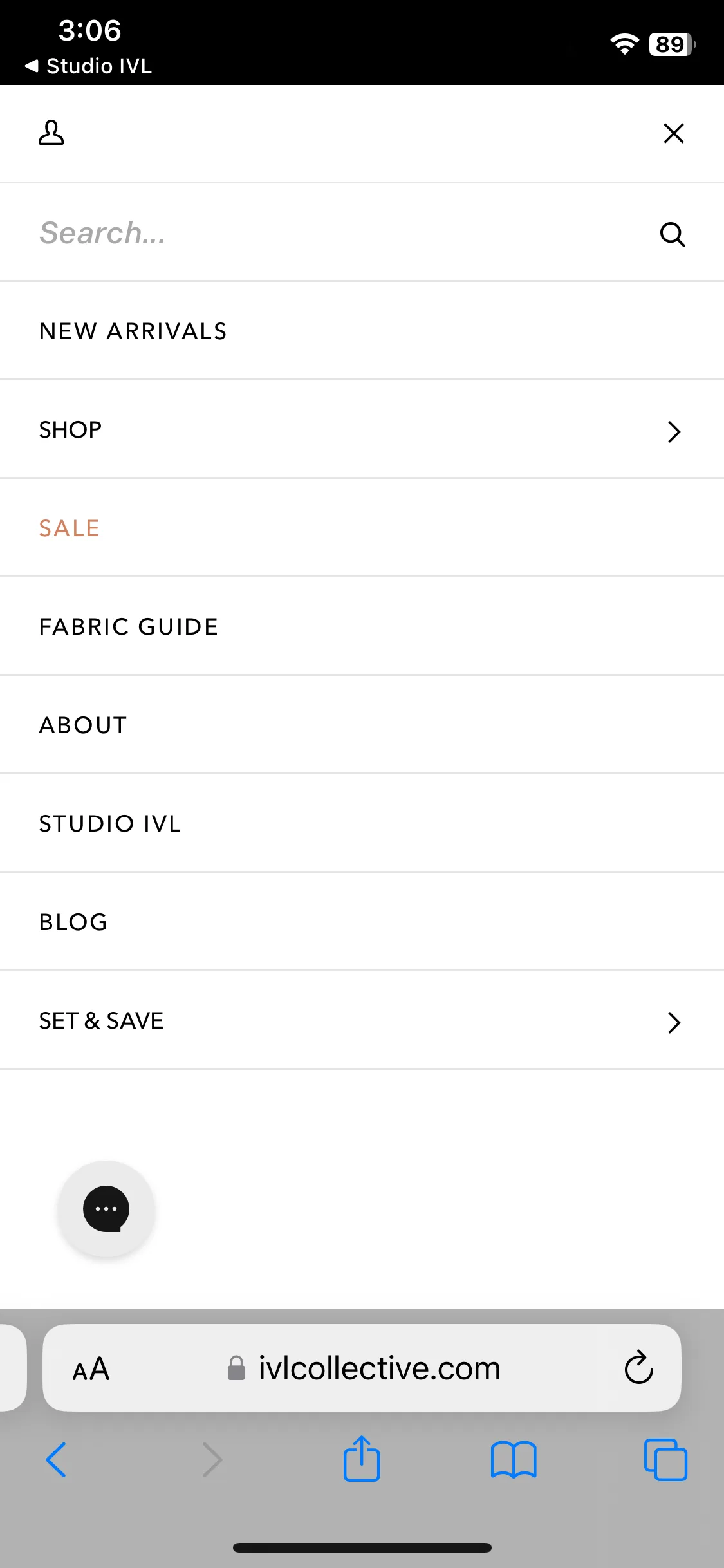Show all Safari tabs

tap(665, 1459)
